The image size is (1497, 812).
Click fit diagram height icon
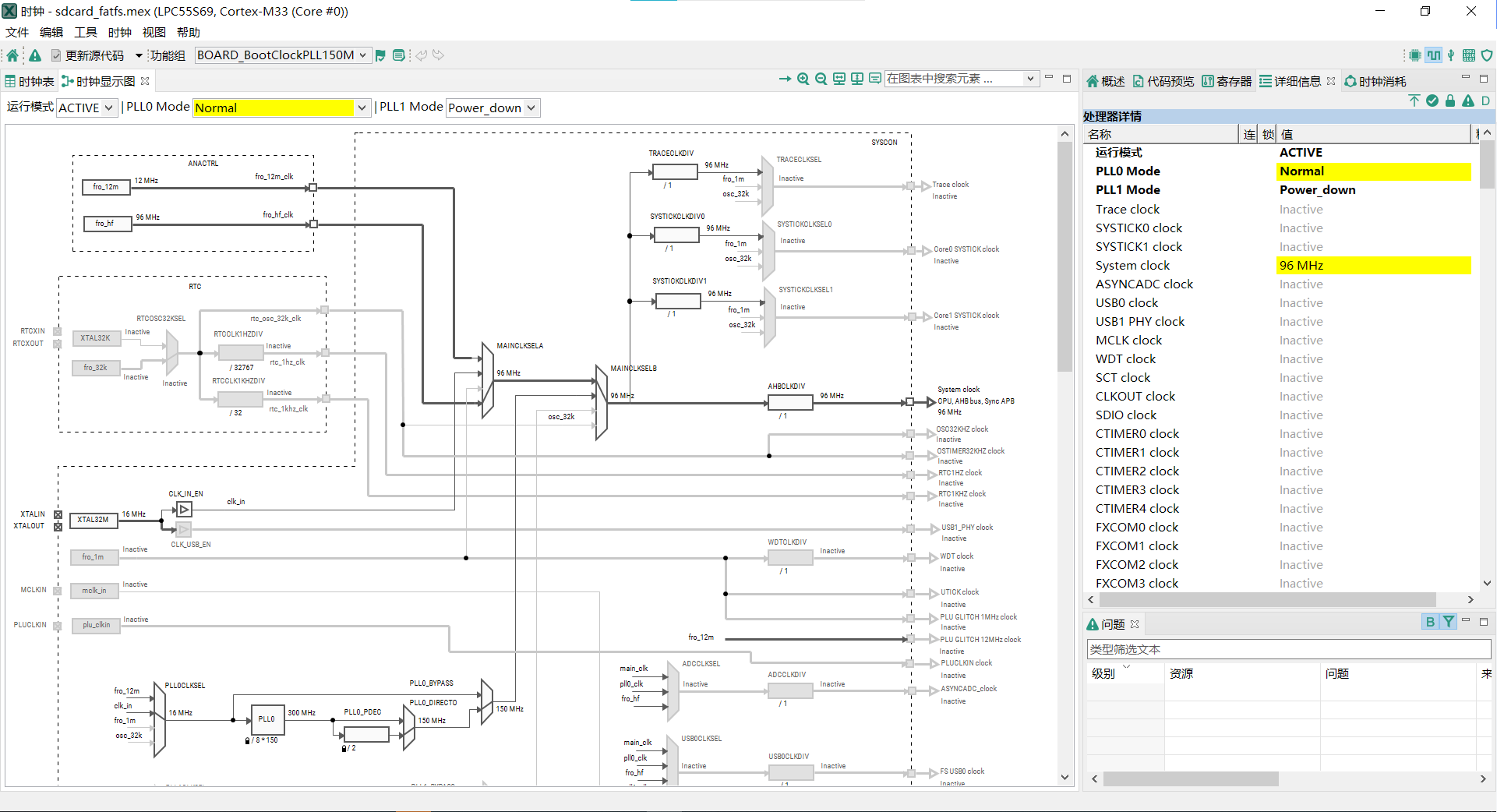[857, 79]
